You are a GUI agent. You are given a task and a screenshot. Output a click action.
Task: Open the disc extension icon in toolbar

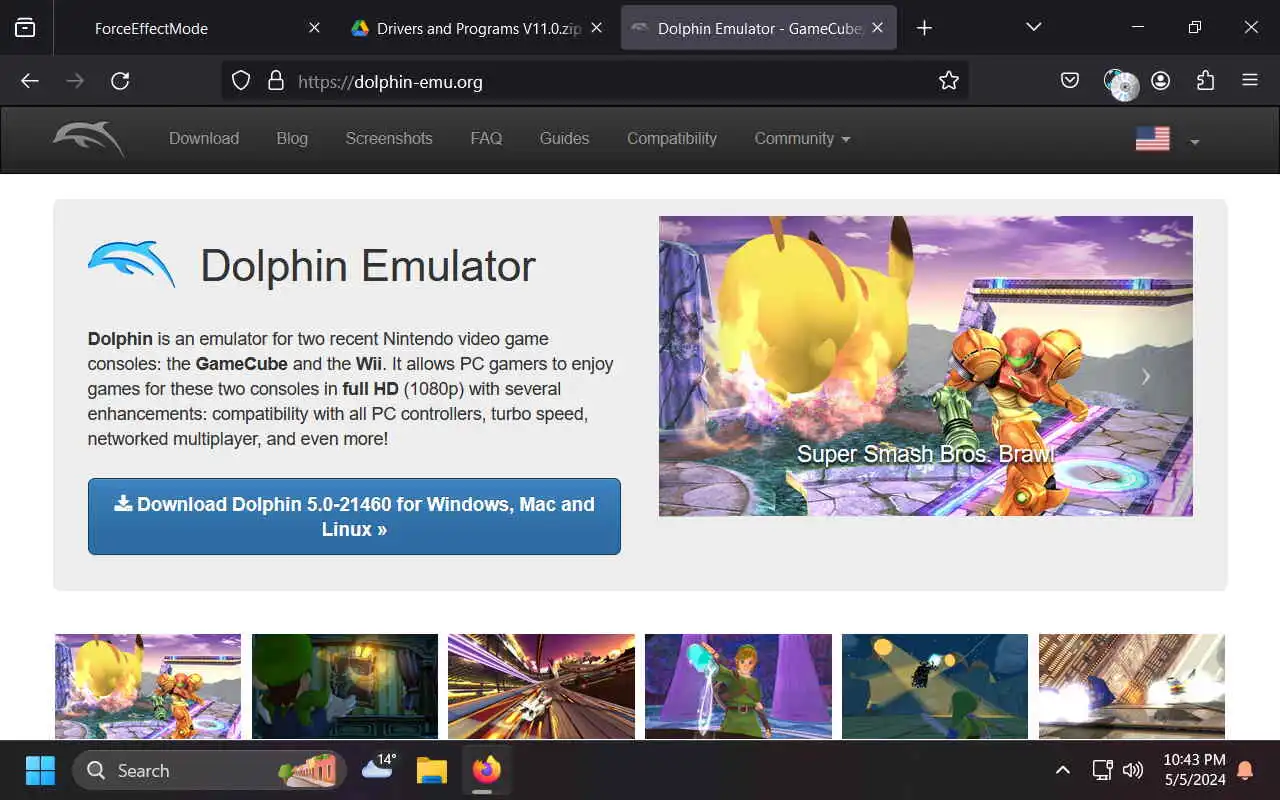click(x=1121, y=84)
